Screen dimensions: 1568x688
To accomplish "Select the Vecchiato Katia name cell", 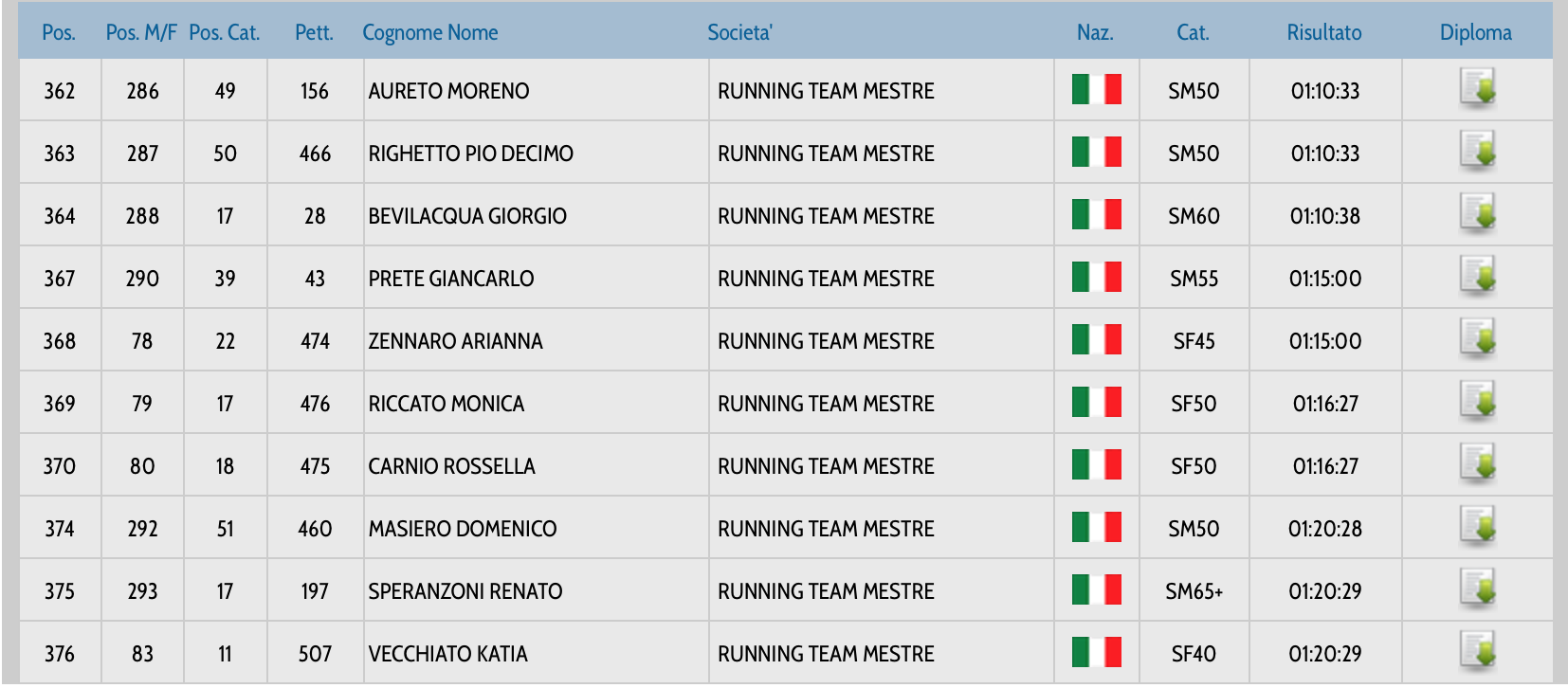I will click(x=447, y=654).
